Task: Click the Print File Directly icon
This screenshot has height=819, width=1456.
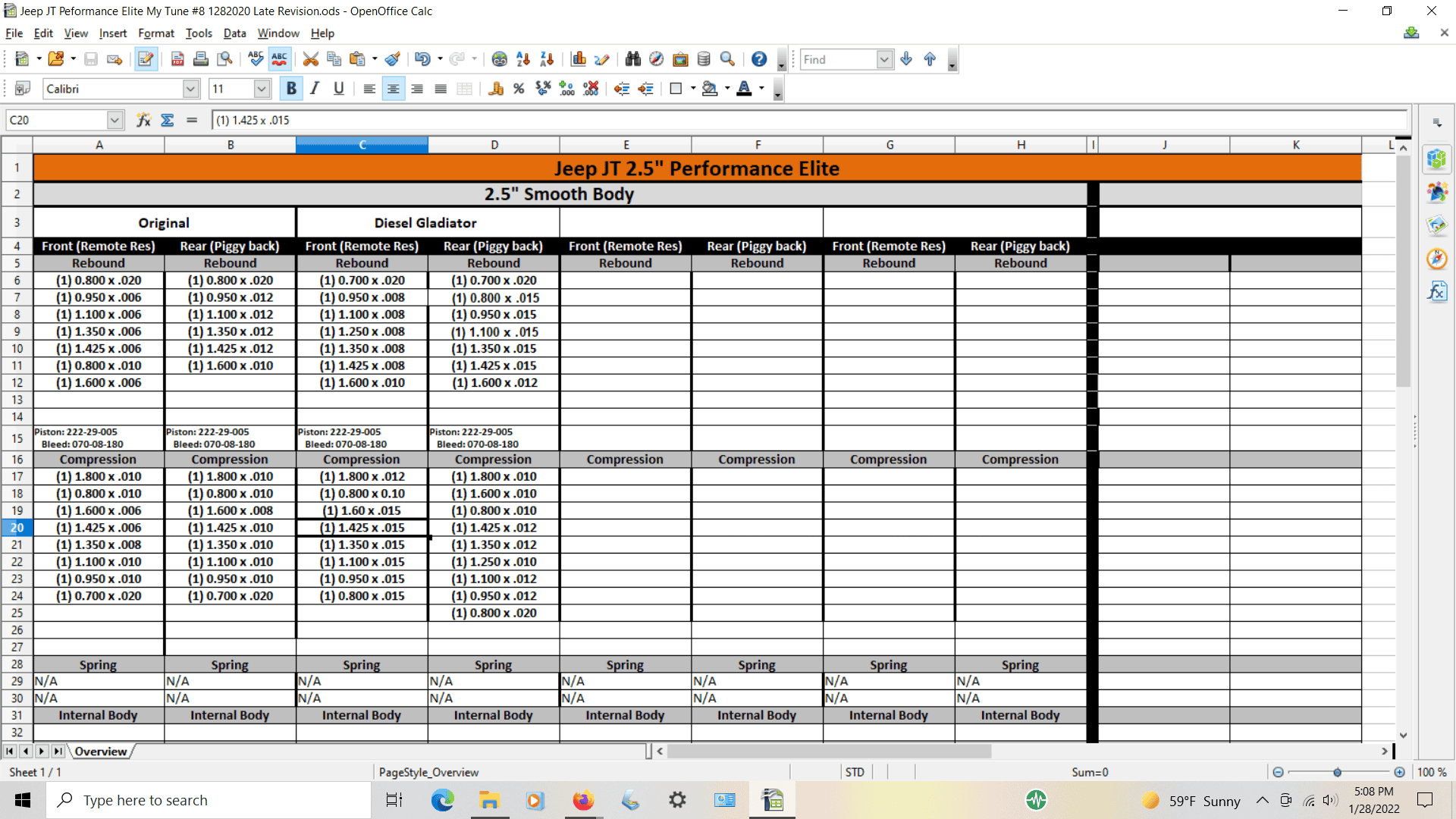Action: (201, 59)
